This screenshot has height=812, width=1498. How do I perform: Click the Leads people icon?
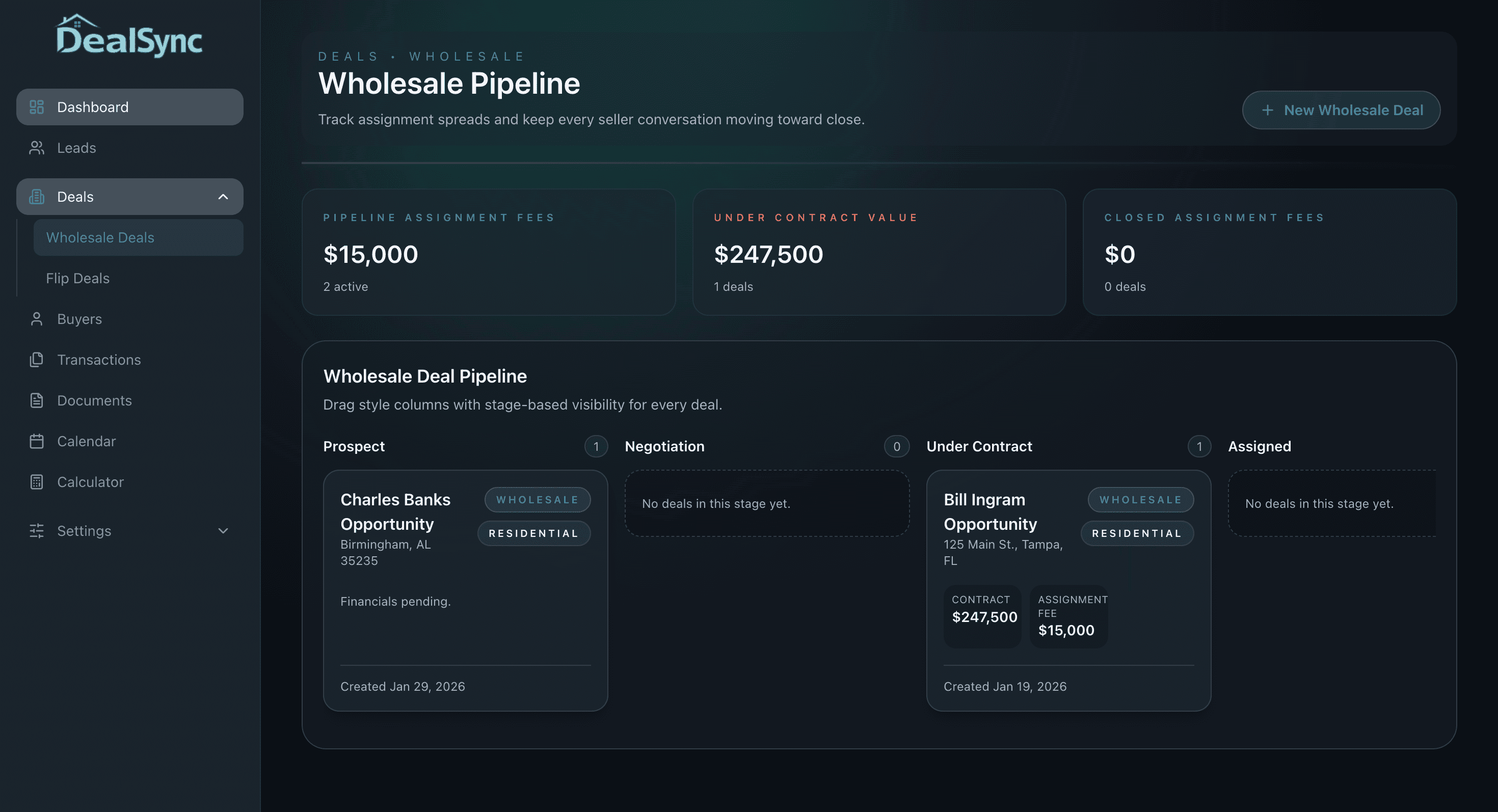(x=37, y=148)
